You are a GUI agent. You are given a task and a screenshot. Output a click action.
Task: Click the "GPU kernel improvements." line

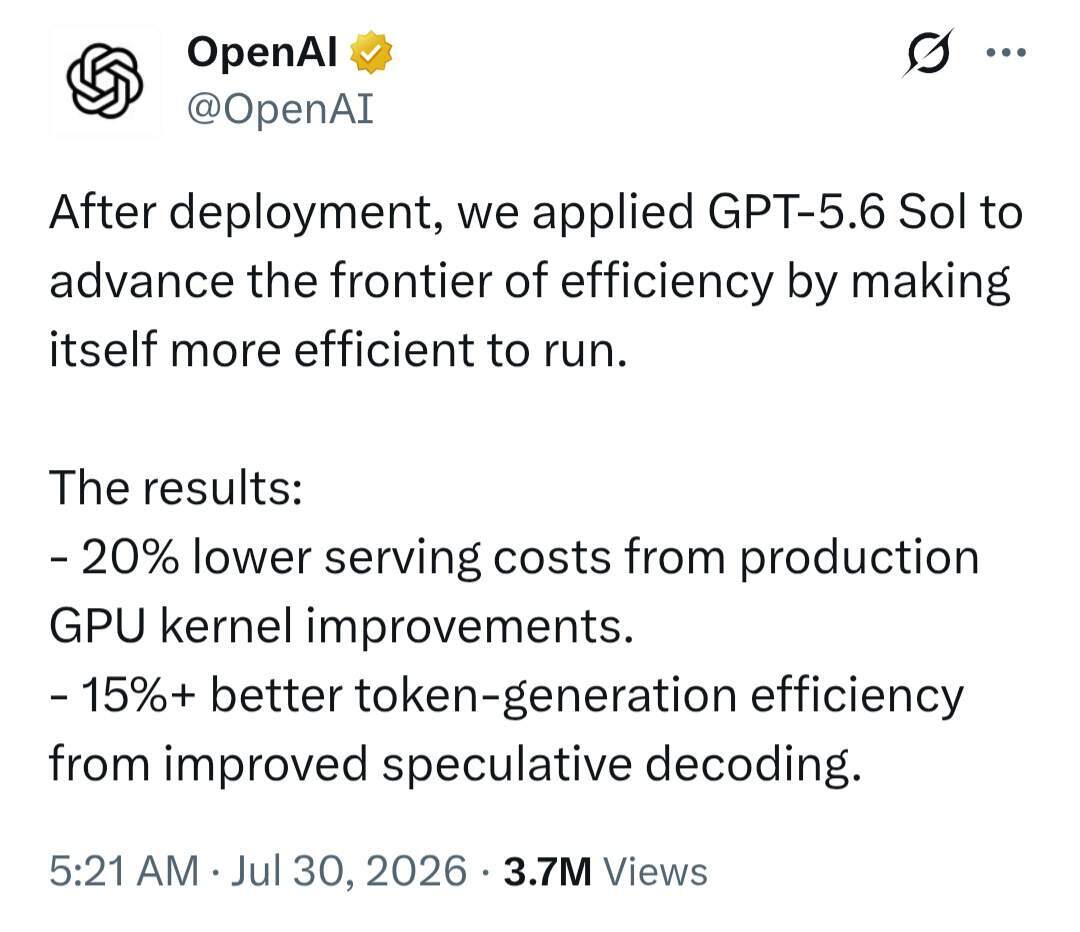pyautogui.click(x=341, y=627)
